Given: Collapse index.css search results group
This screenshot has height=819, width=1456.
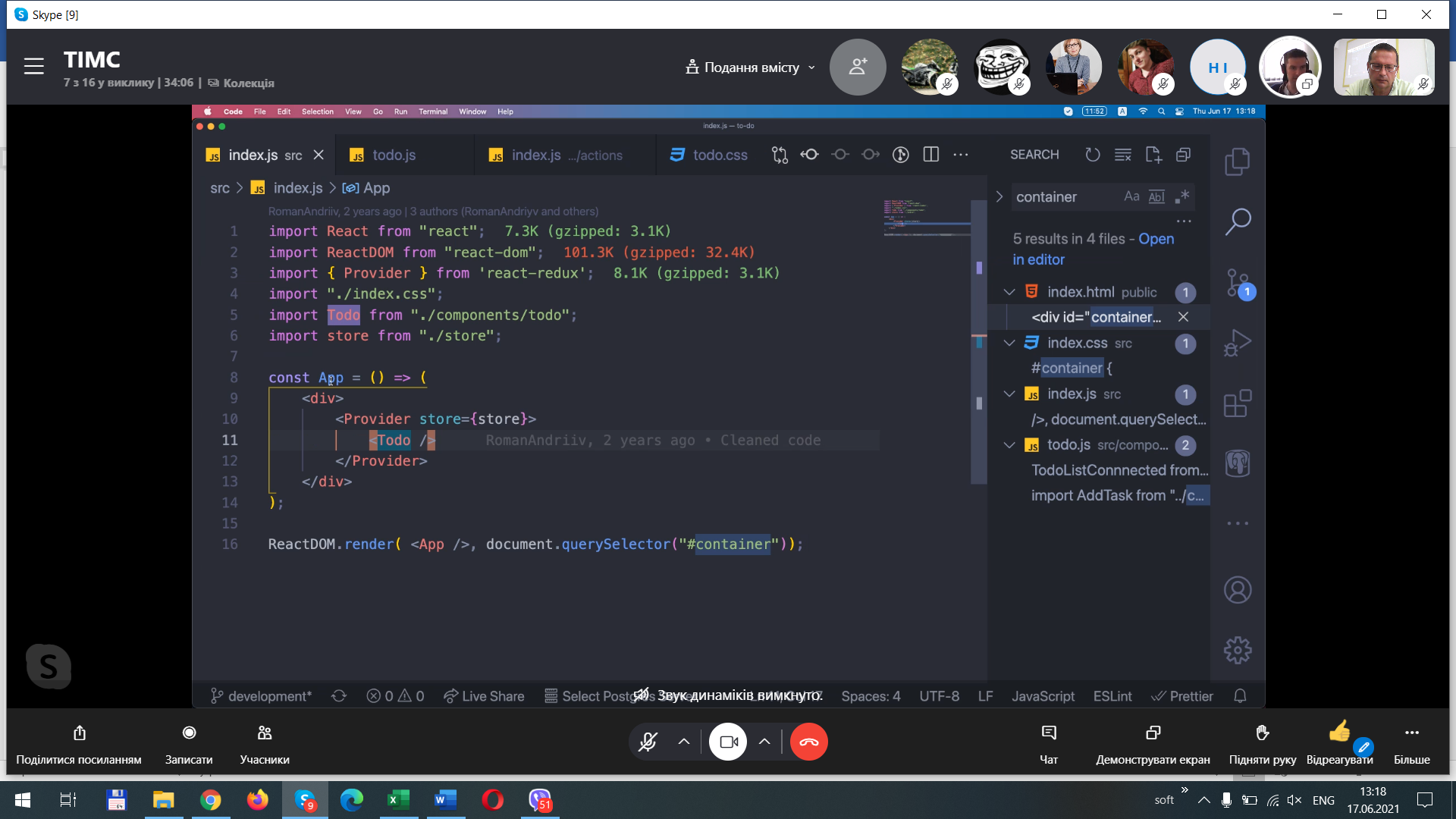Looking at the screenshot, I should coord(1009,343).
